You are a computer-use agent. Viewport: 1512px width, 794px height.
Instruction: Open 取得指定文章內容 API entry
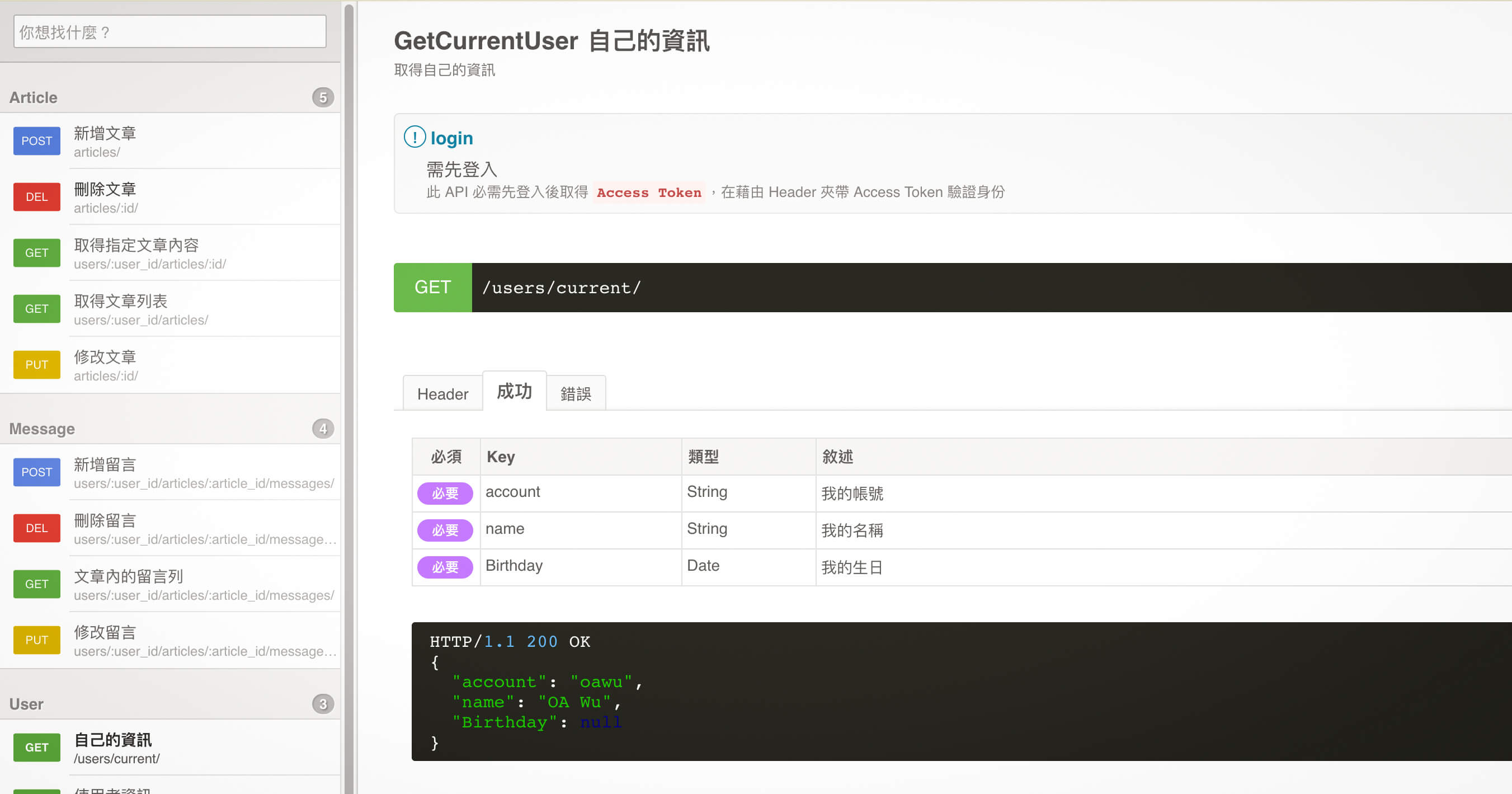click(136, 246)
